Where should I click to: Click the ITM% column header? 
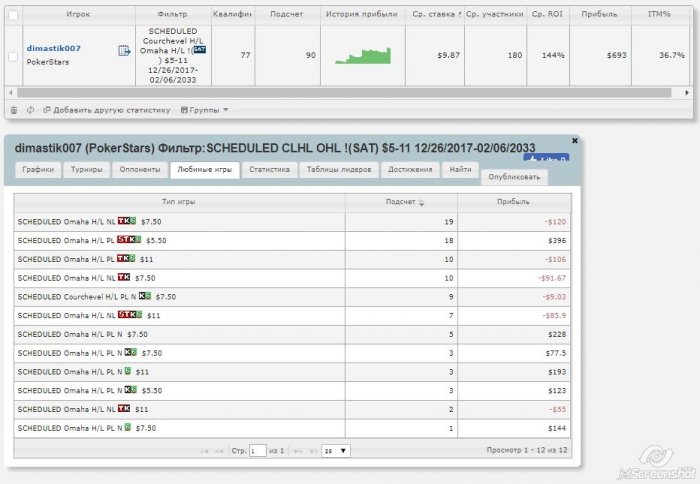tap(659, 14)
